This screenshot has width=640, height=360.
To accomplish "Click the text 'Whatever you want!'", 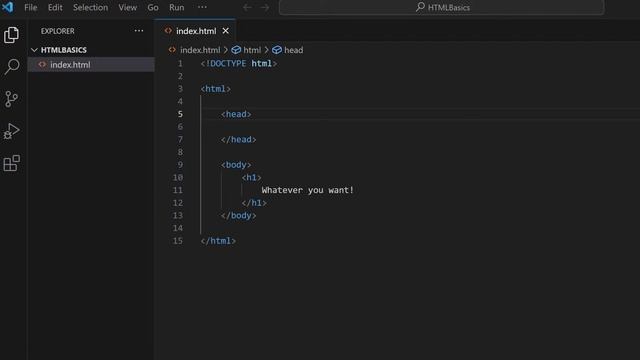I will [x=308, y=190].
